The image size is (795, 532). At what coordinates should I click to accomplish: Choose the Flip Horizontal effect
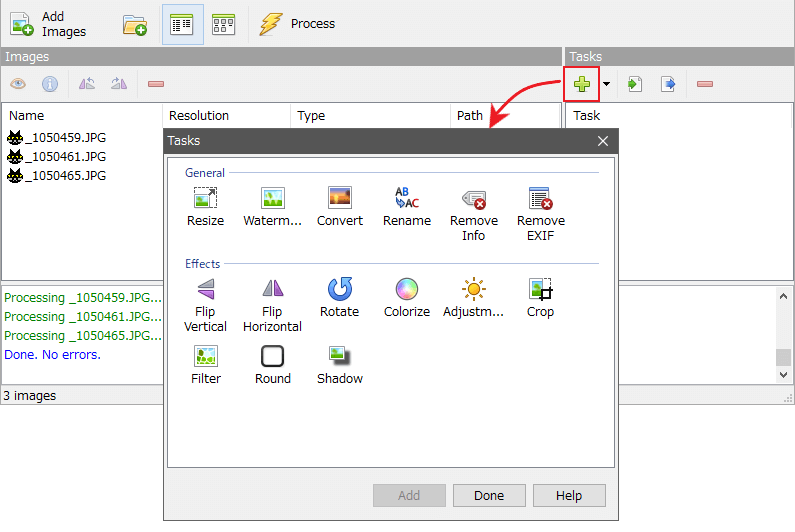coord(272,290)
